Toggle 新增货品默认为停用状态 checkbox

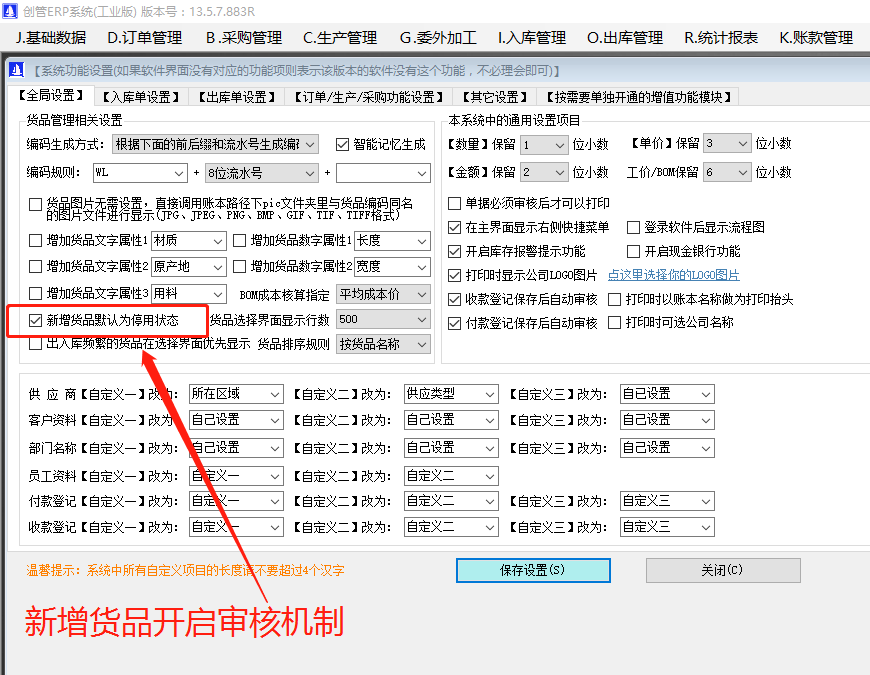(x=36, y=321)
